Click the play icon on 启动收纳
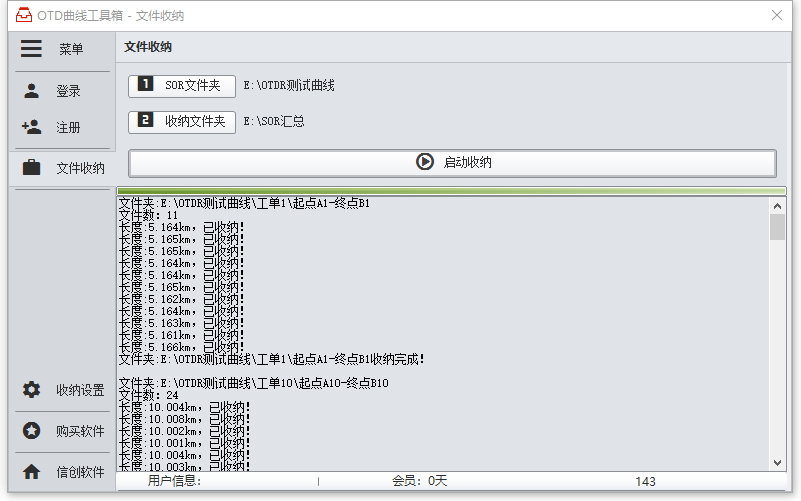The height and width of the screenshot is (501, 801). tap(424, 162)
